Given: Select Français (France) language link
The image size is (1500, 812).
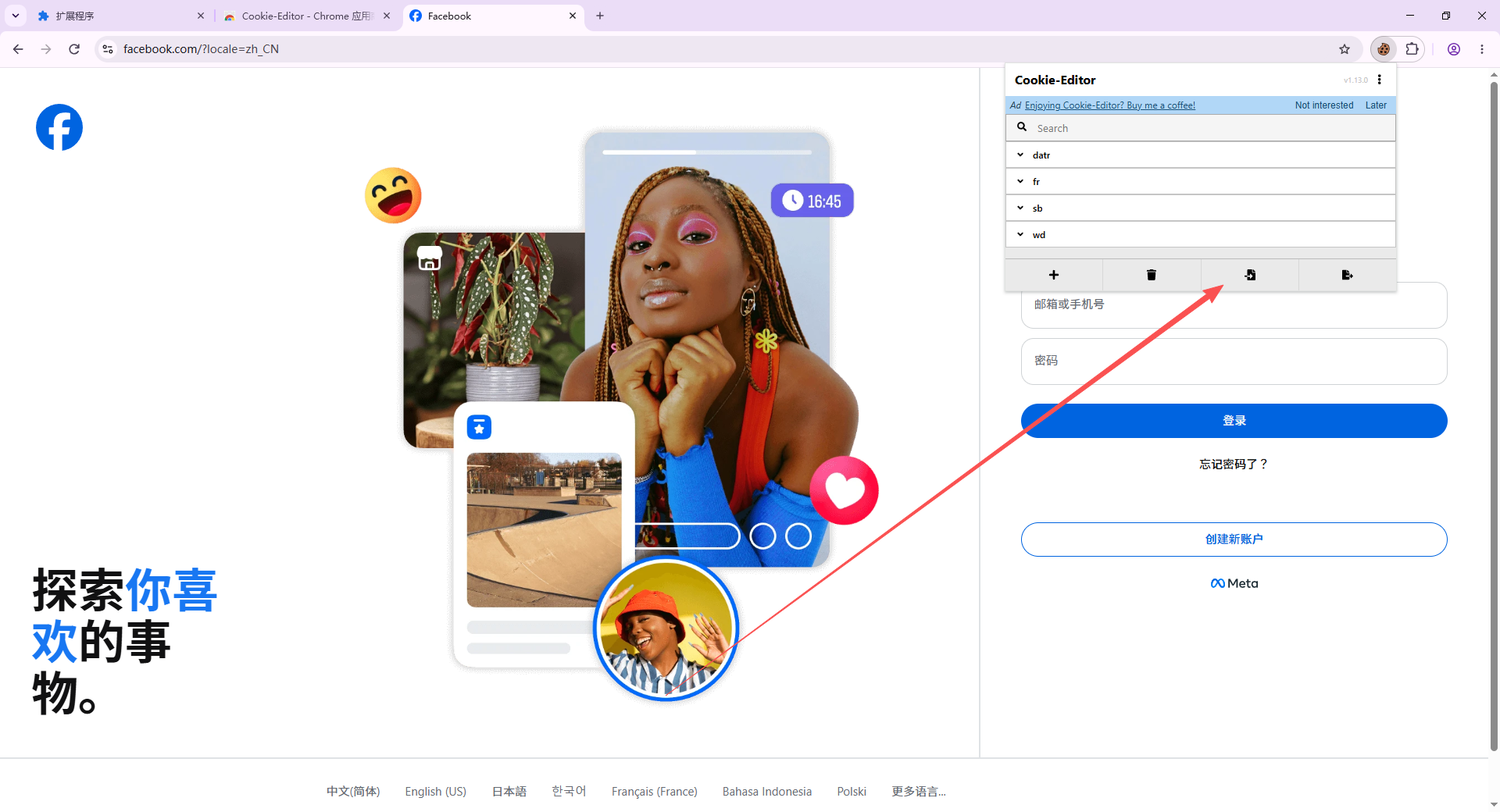Looking at the screenshot, I should [x=654, y=791].
